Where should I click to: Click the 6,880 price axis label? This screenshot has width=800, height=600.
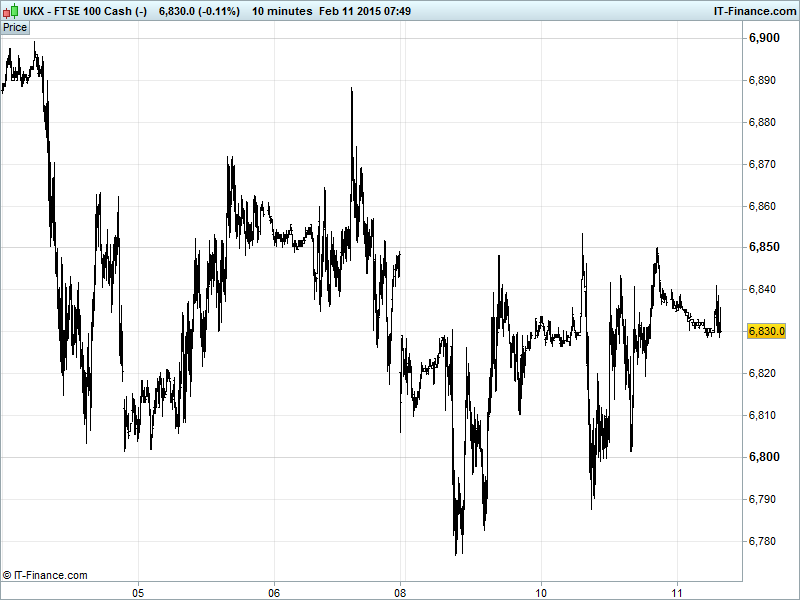point(764,122)
